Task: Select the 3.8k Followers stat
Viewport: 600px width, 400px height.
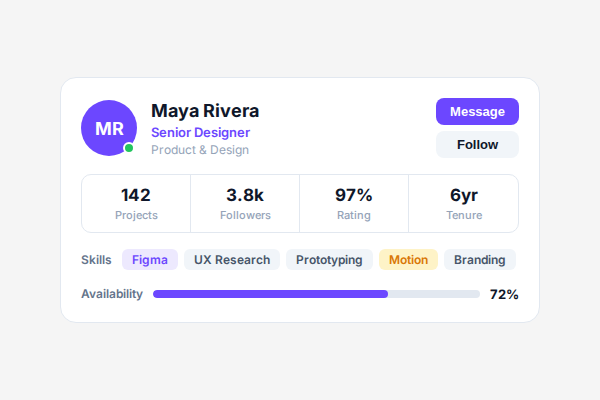Action: pos(245,204)
